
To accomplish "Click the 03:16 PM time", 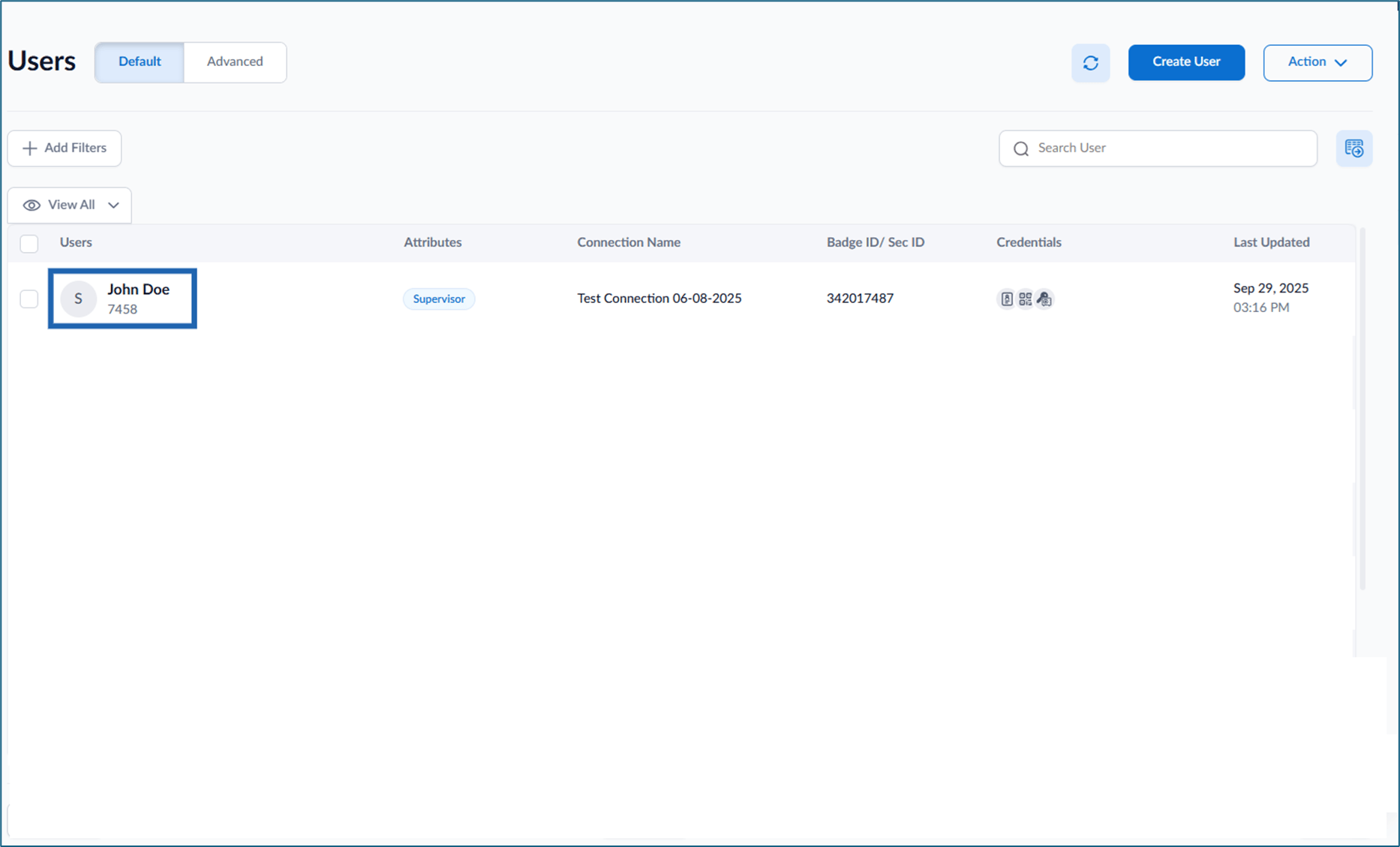I will [x=1261, y=308].
